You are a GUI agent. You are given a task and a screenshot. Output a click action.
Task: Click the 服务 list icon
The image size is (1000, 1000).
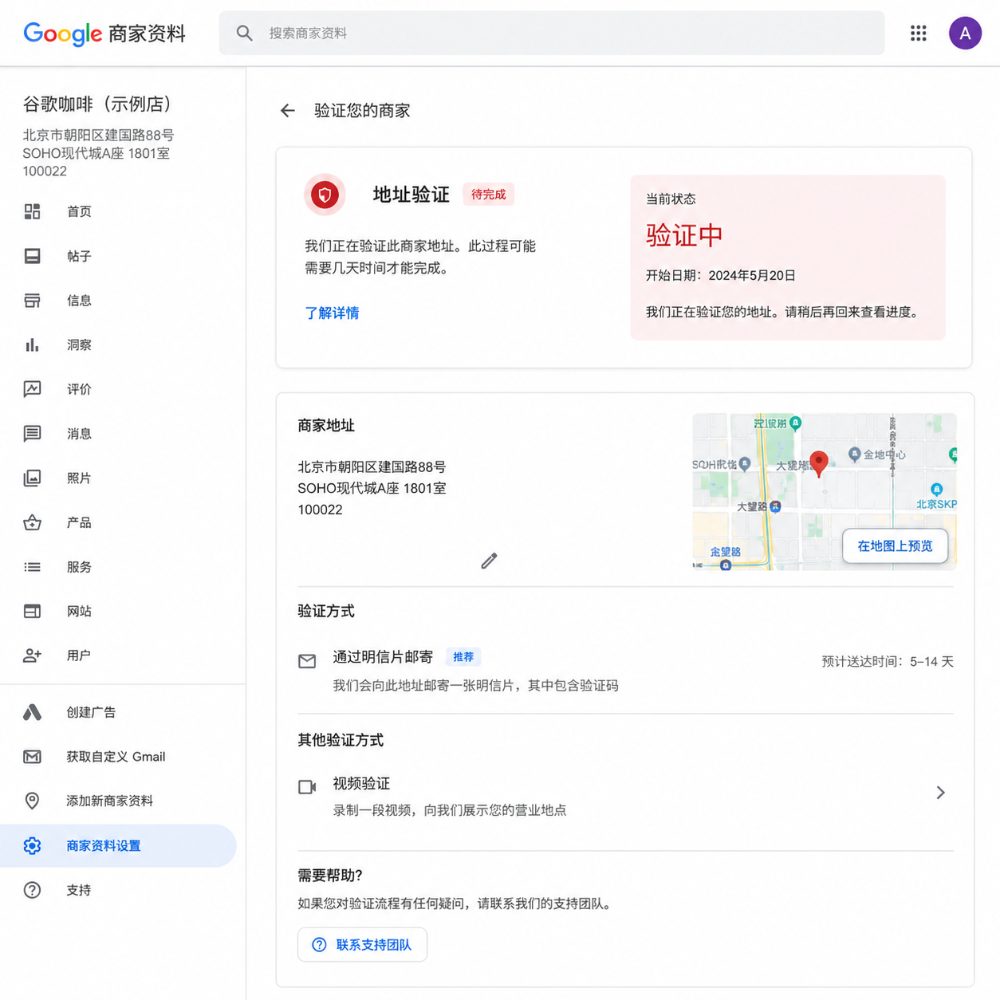pos(32,567)
